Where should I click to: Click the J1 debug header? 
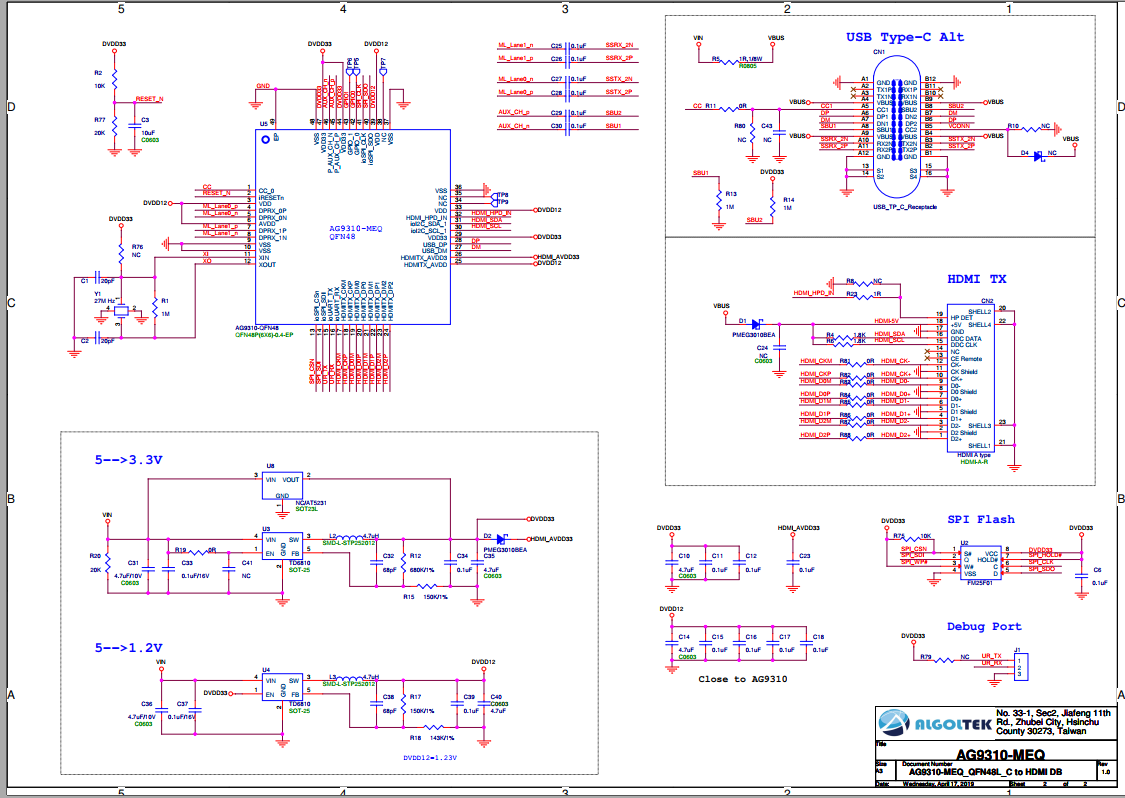(1020, 667)
